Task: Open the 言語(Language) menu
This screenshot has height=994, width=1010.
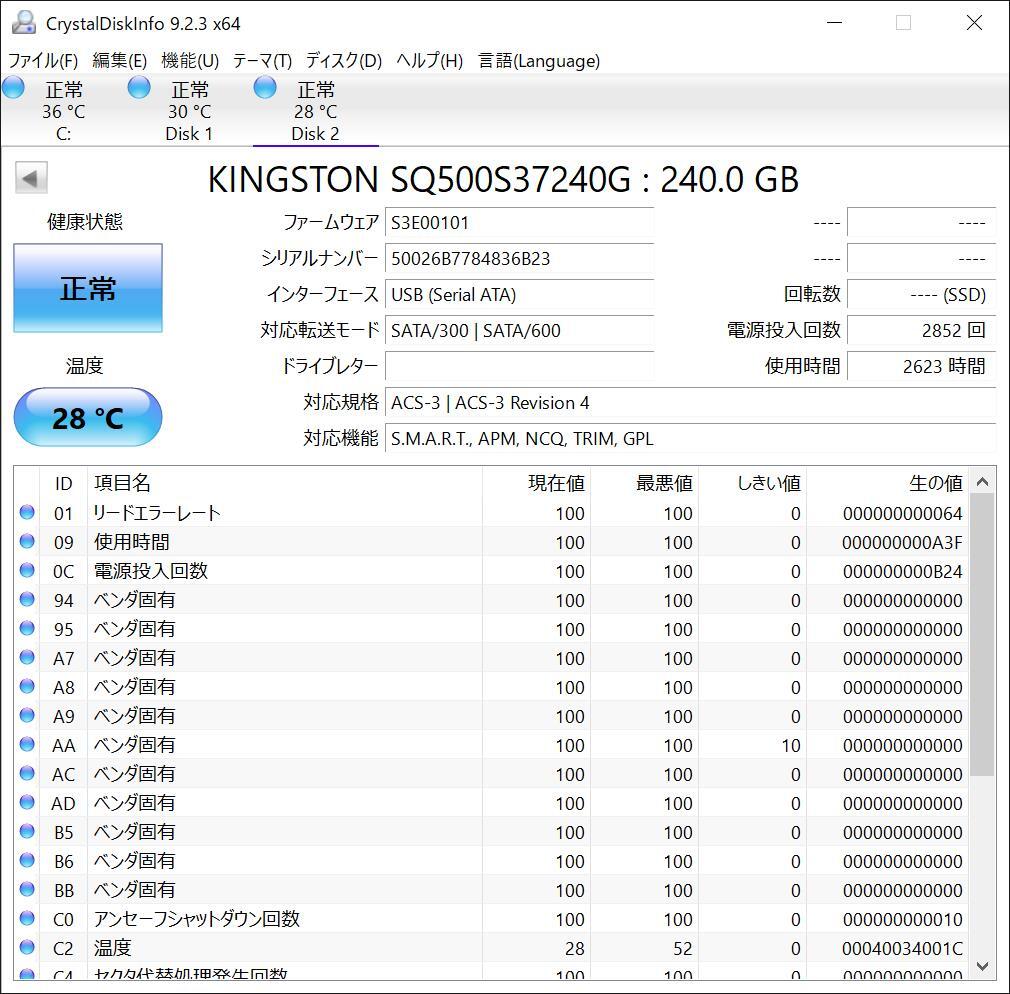Action: pos(538,61)
